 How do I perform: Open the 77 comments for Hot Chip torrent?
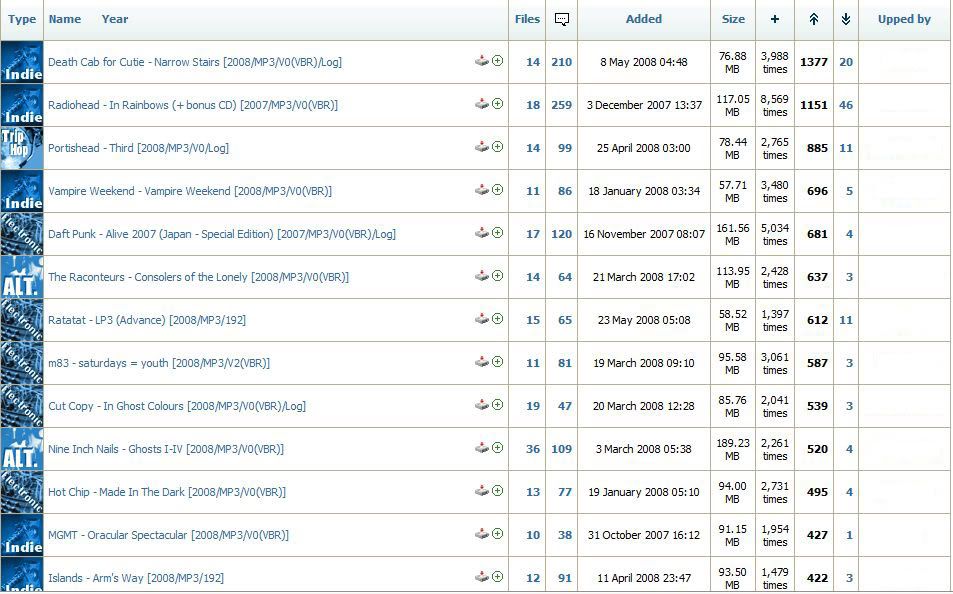click(x=565, y=492)
